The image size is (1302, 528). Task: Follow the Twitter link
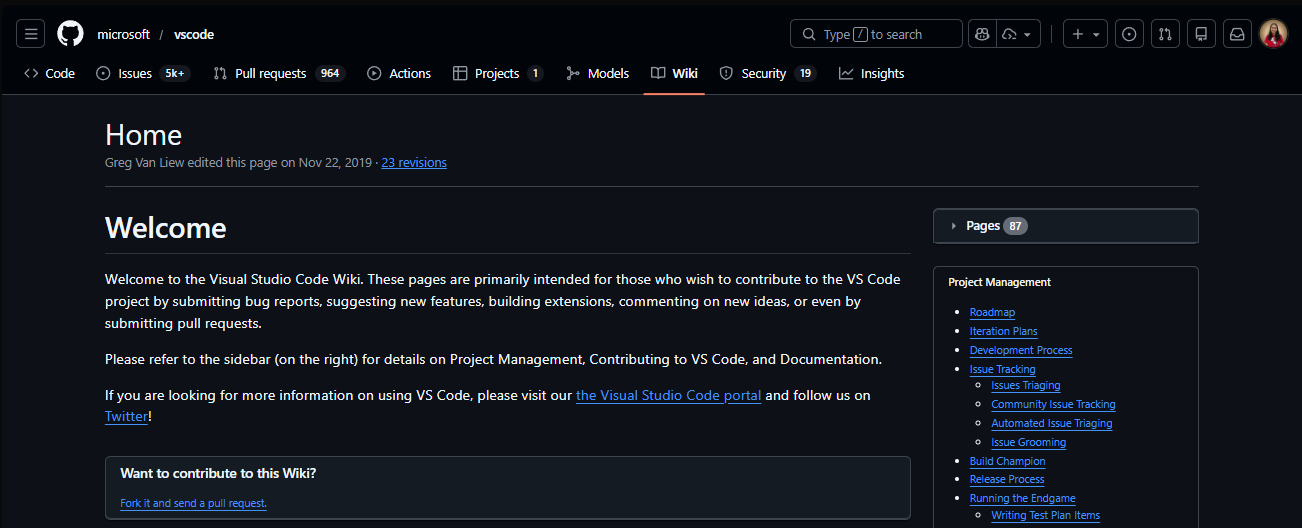coord(126,416)
